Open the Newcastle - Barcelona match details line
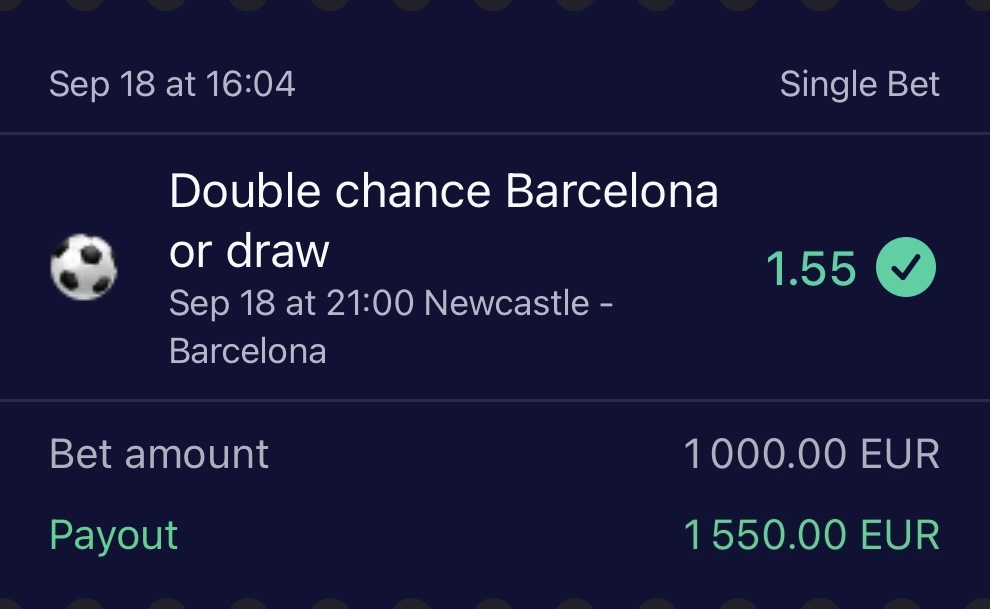 [x=391, y=326]
